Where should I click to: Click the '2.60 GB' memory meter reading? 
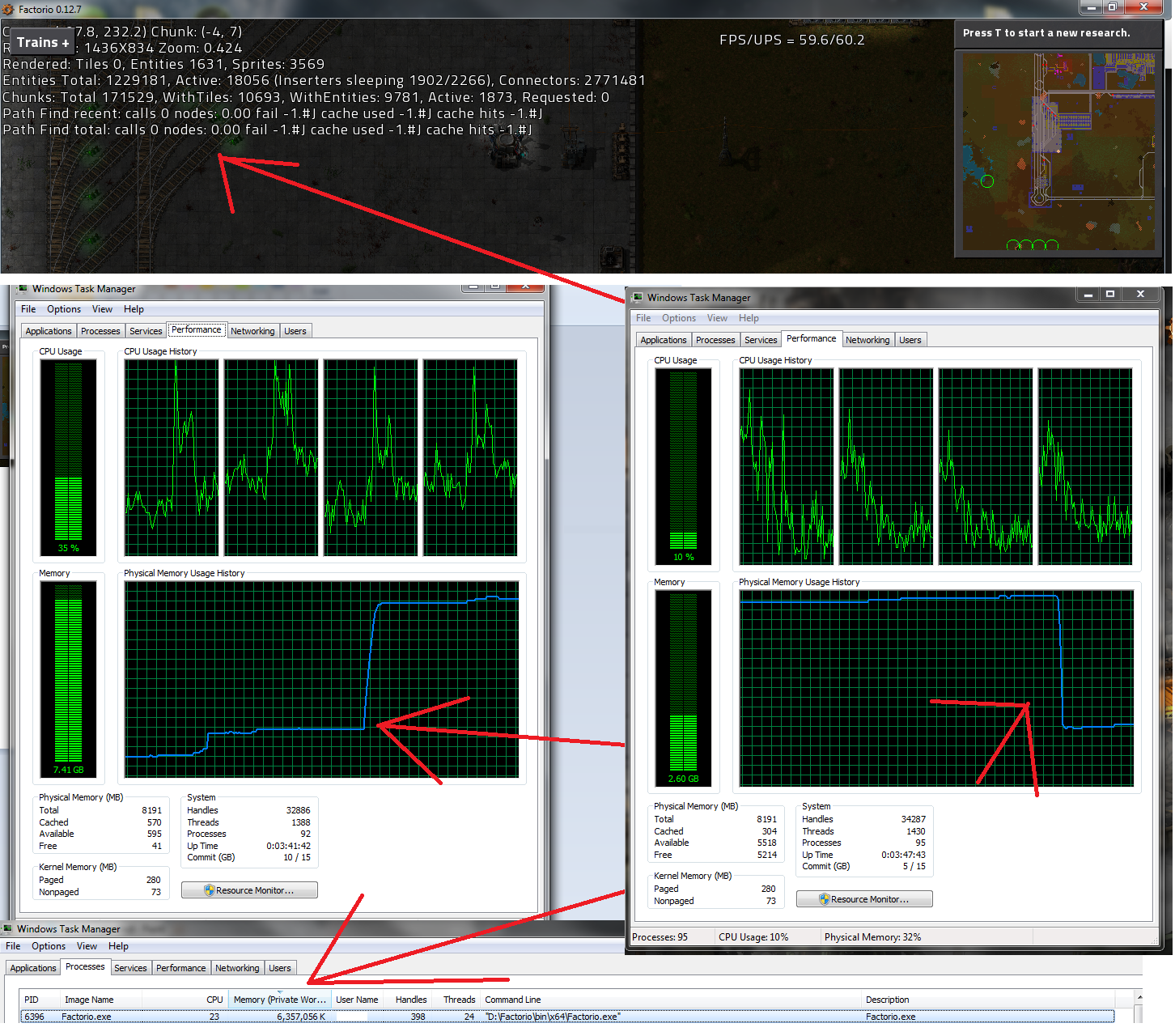(684, 779)
